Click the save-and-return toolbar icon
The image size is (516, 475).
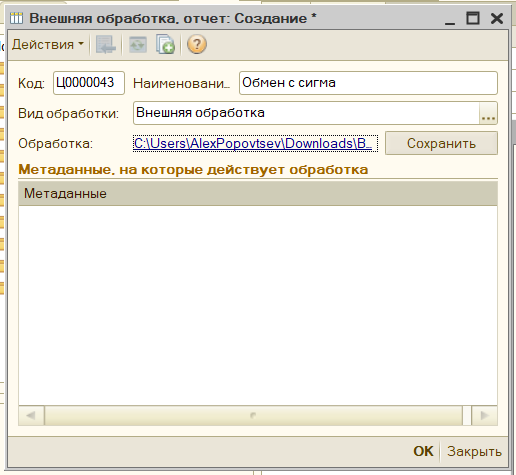(x=106, y=44)
